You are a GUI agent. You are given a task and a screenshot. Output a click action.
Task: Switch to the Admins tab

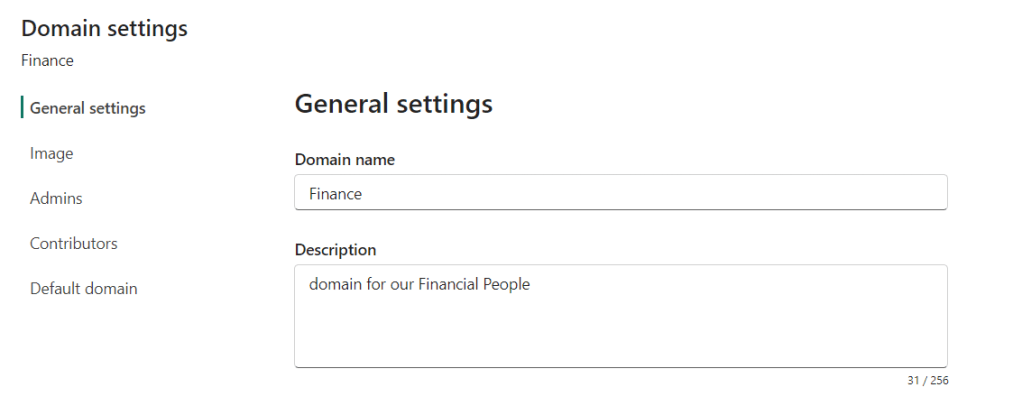point(56,198)
